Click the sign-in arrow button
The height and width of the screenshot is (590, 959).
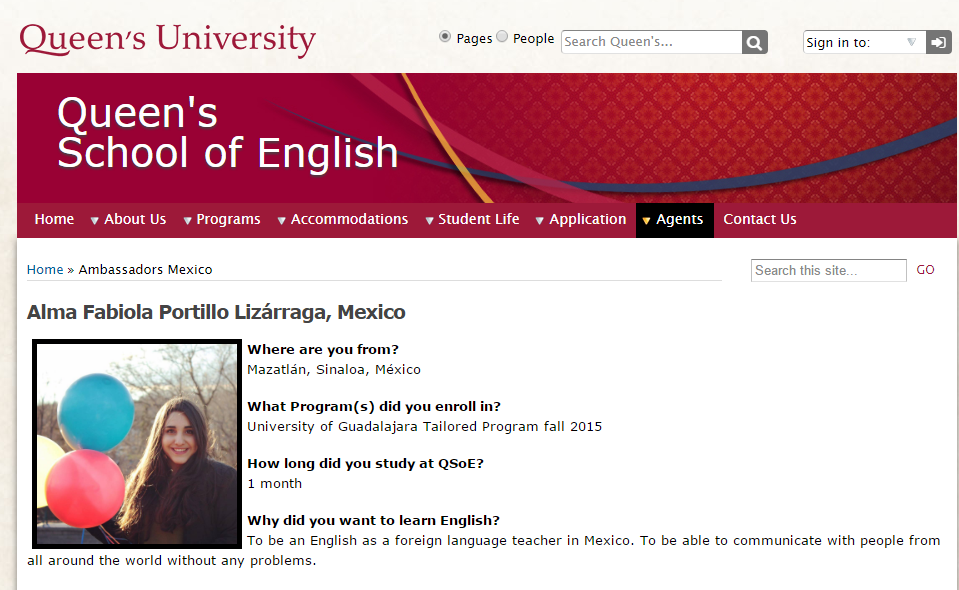[x=938, y=42]
